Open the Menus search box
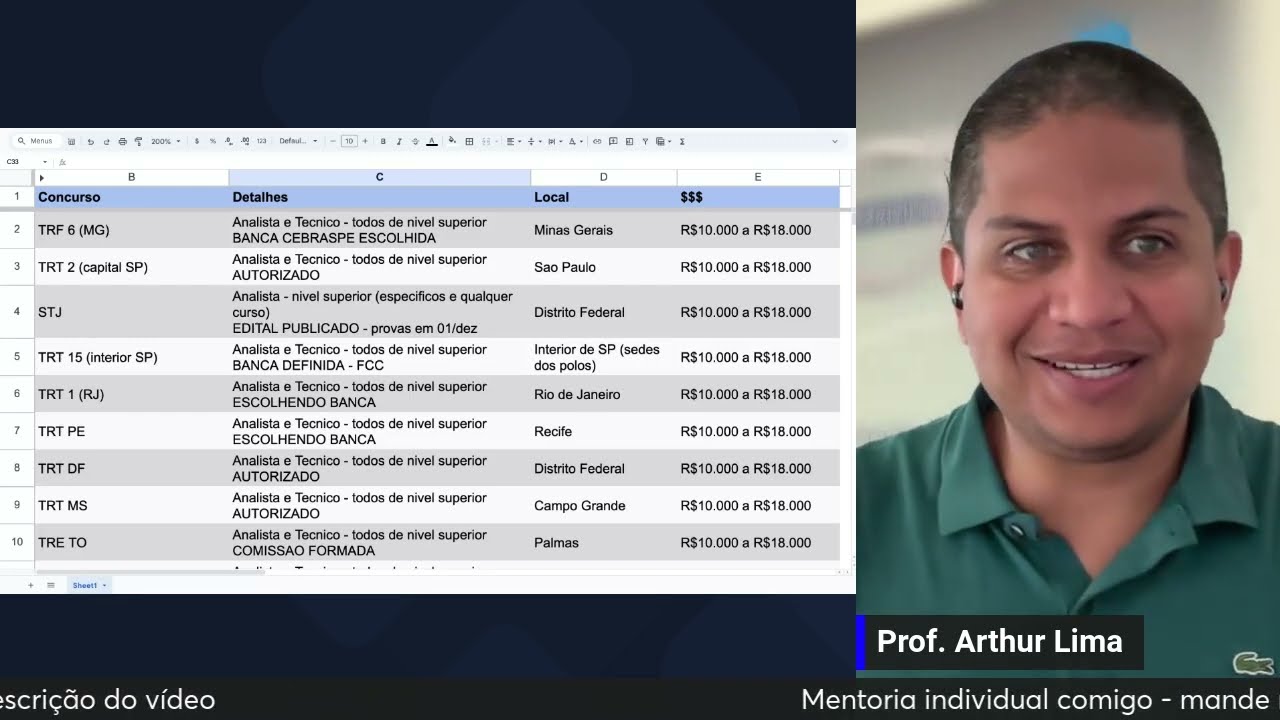The image size is (1280, 720). [37, 141]
